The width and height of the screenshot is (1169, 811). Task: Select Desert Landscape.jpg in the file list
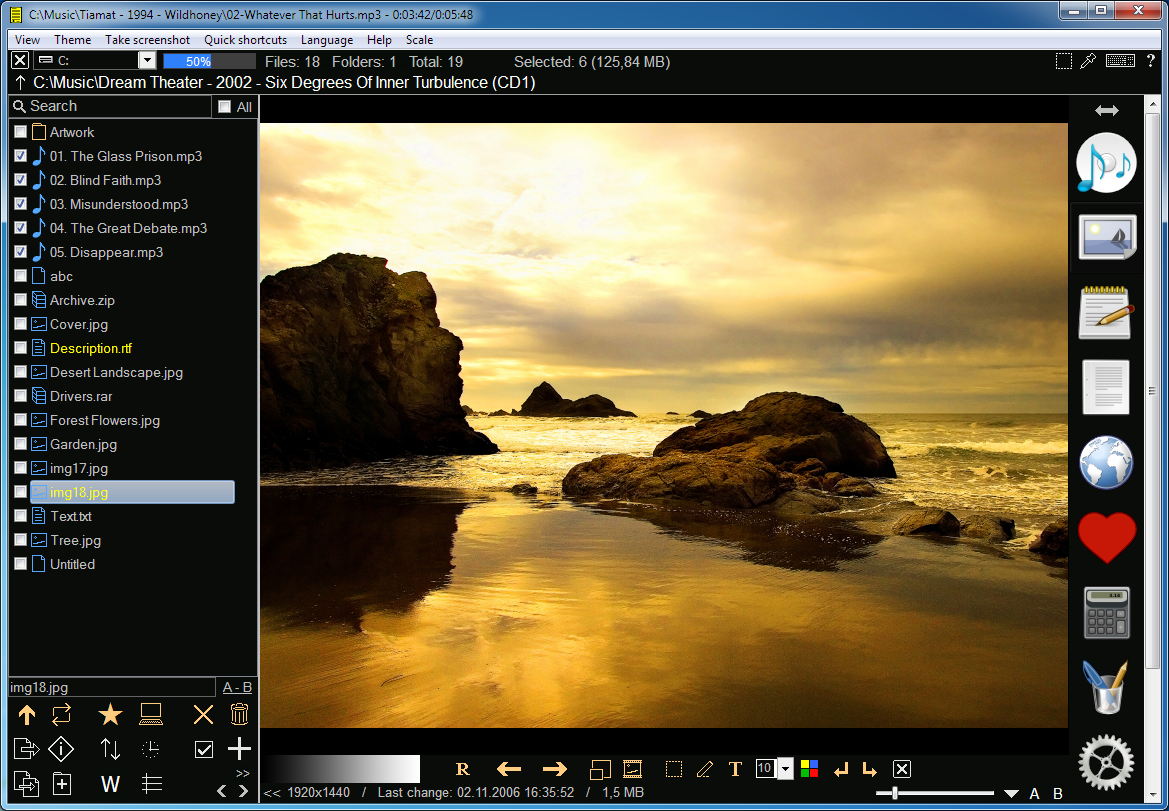tap(116, 372)
